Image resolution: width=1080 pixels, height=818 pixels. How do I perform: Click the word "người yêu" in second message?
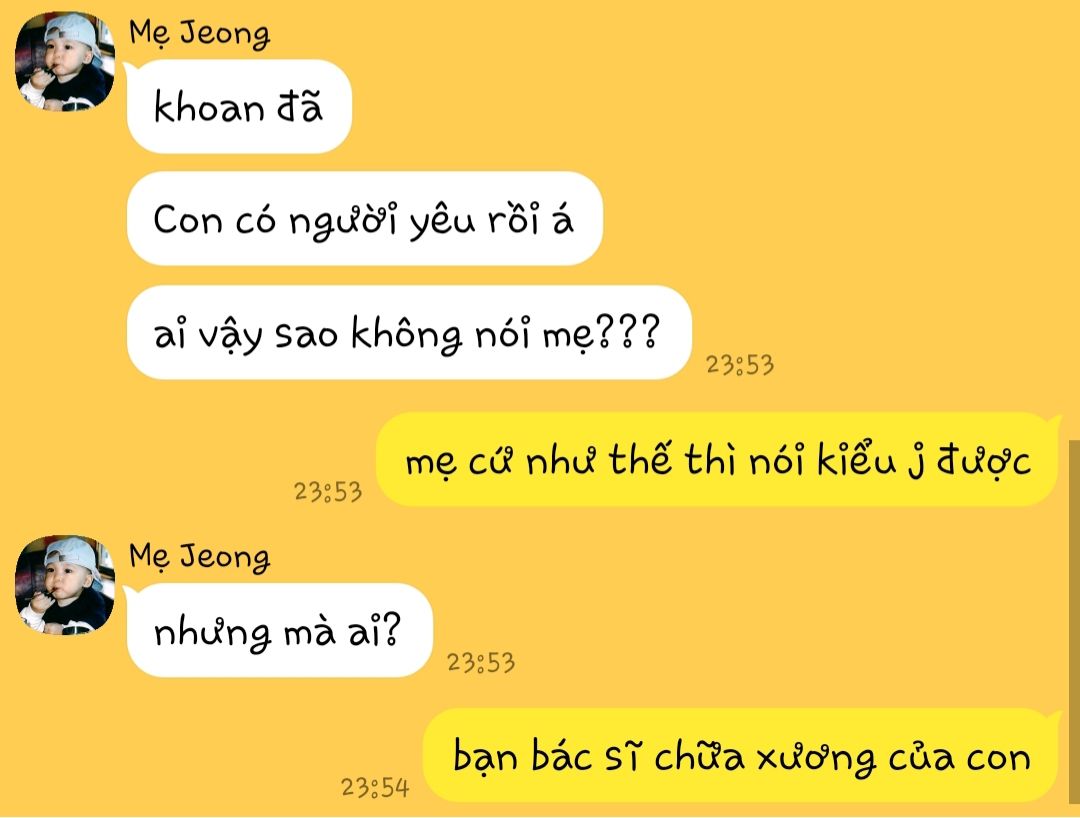[382, 220]
